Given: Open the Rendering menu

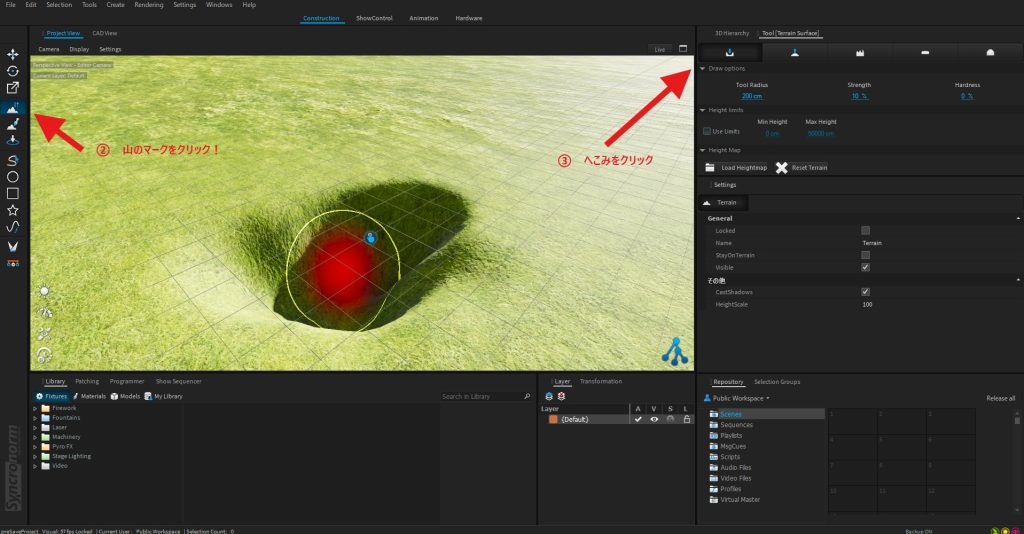Looking at the screenshot, I should point(149,5).
